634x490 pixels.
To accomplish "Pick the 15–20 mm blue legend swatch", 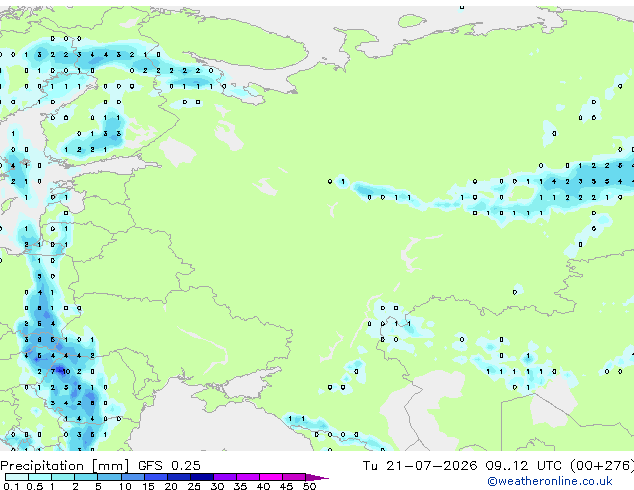I will click(x=155, y=477).
